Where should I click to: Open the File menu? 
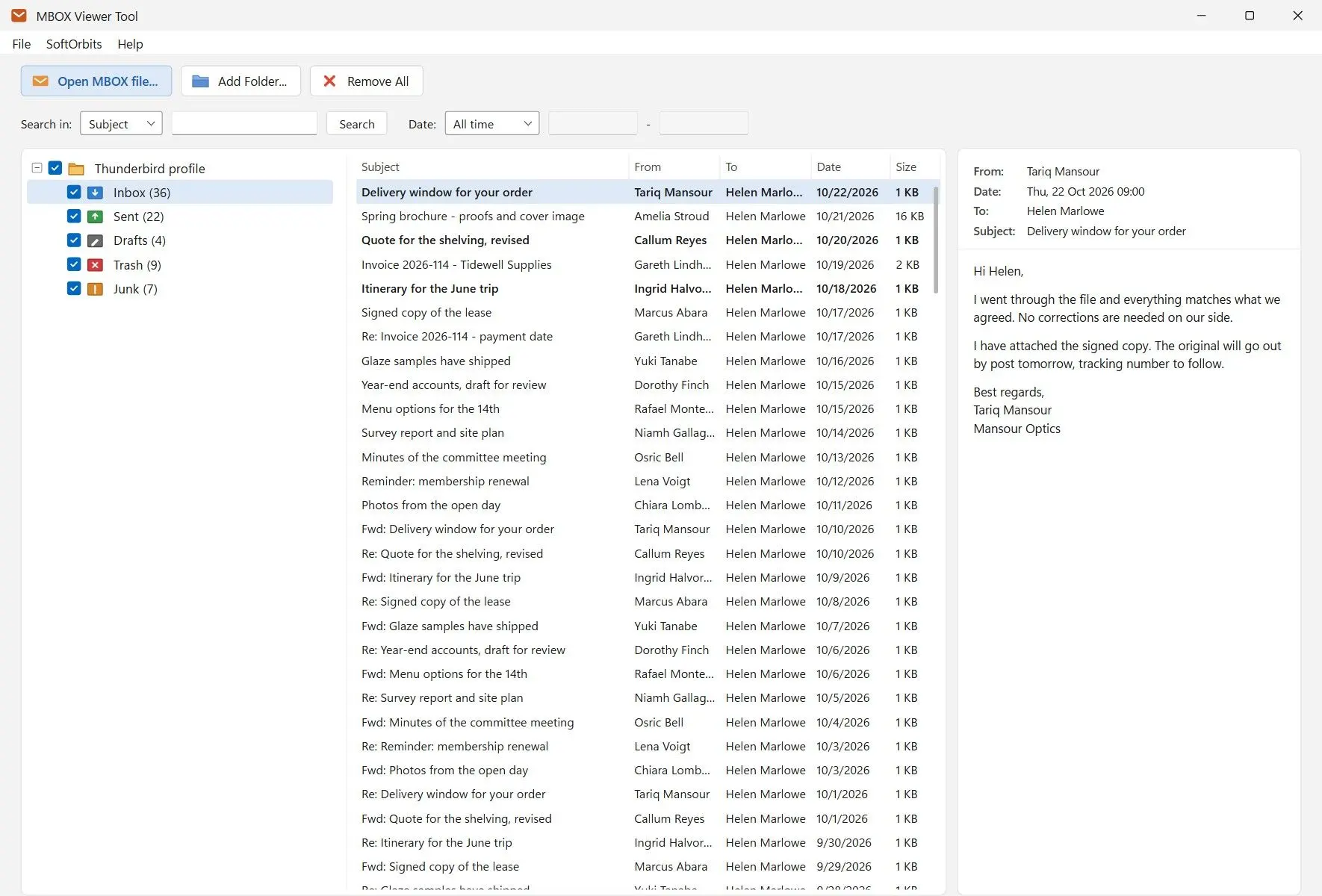click(x=22, y=44)
